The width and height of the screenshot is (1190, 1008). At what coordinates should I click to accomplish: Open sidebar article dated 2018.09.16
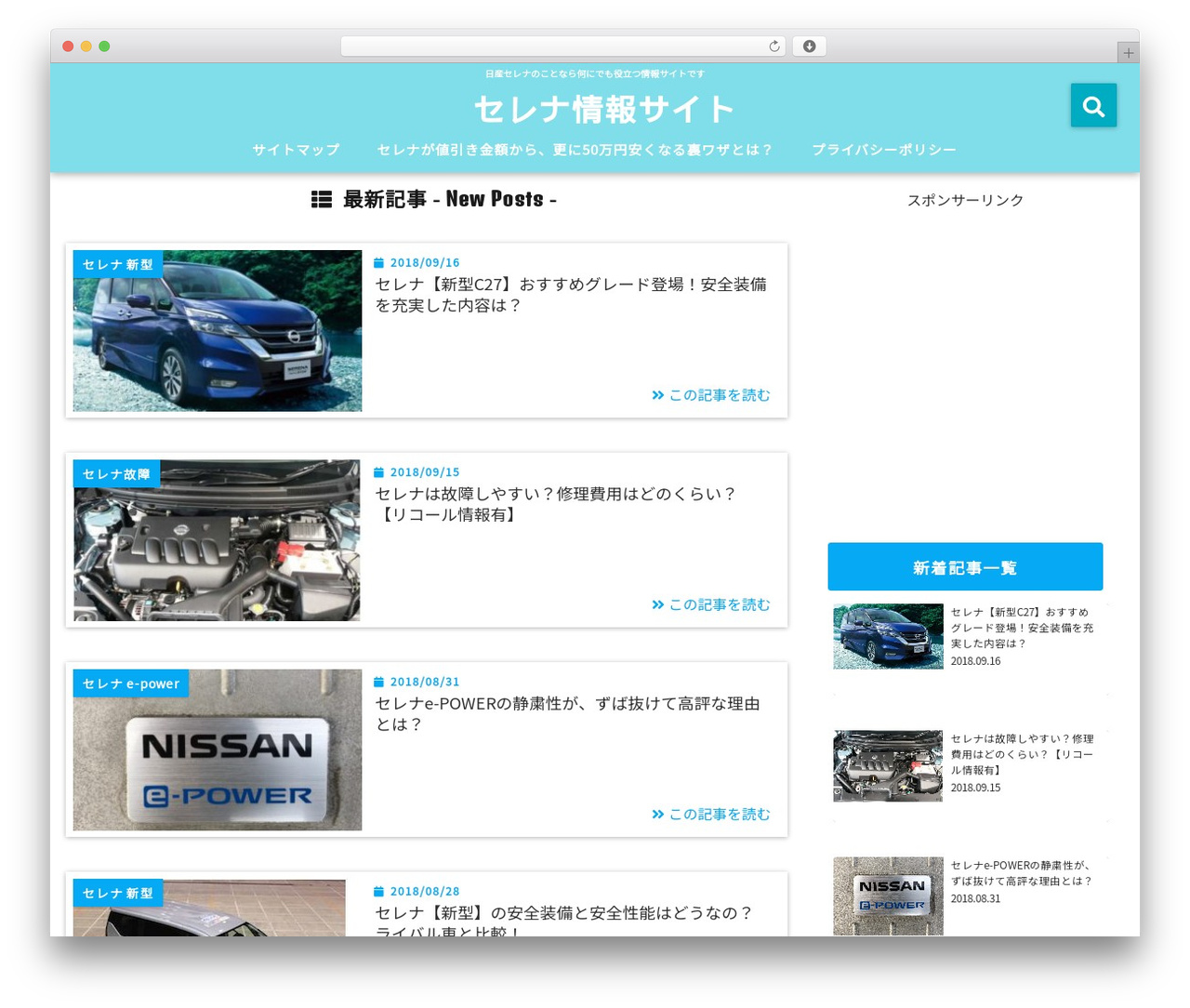click(1022, 628)
